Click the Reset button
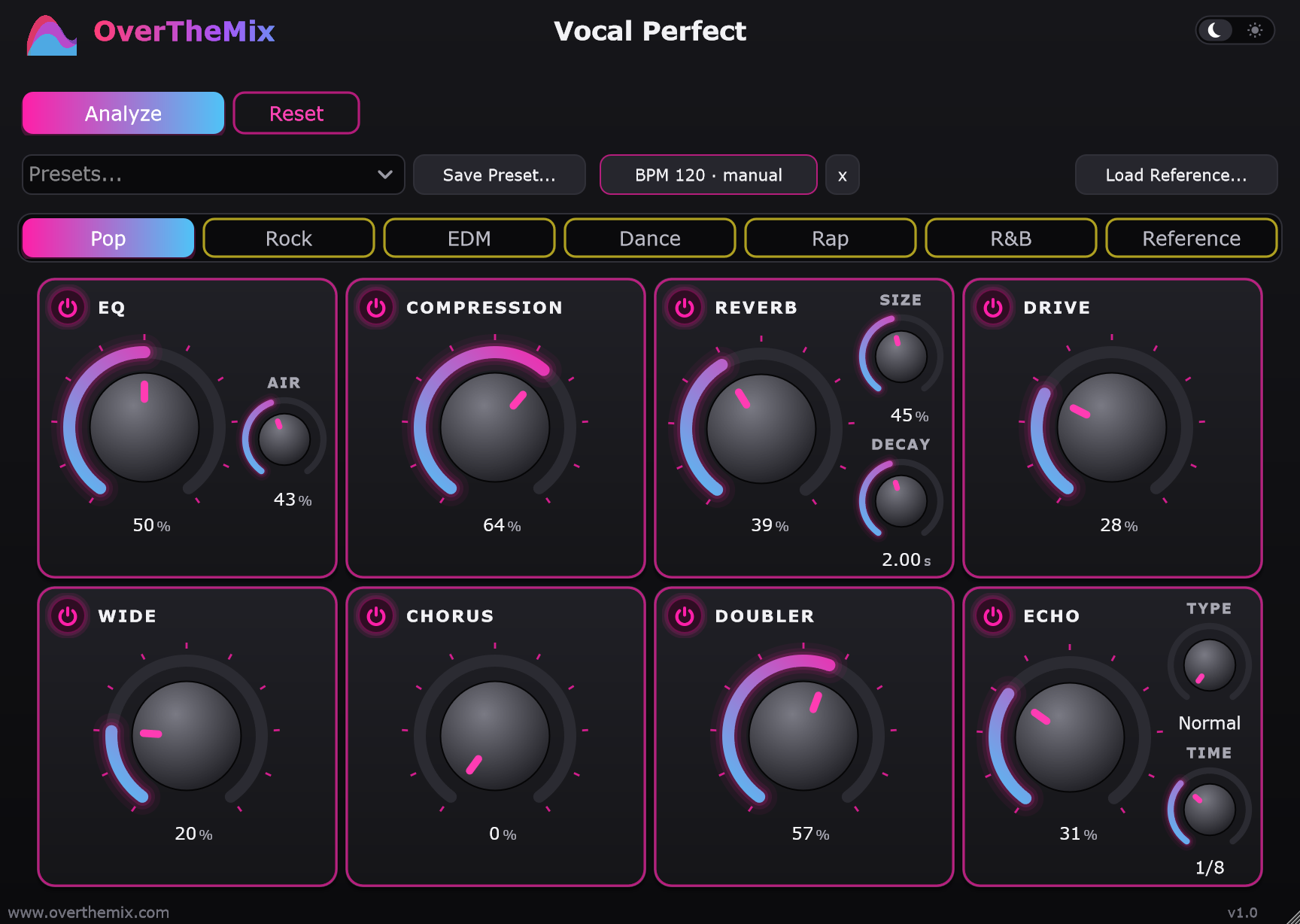Screen dimensions: 1300x924 pyautogui.click(x=296, y=114)
